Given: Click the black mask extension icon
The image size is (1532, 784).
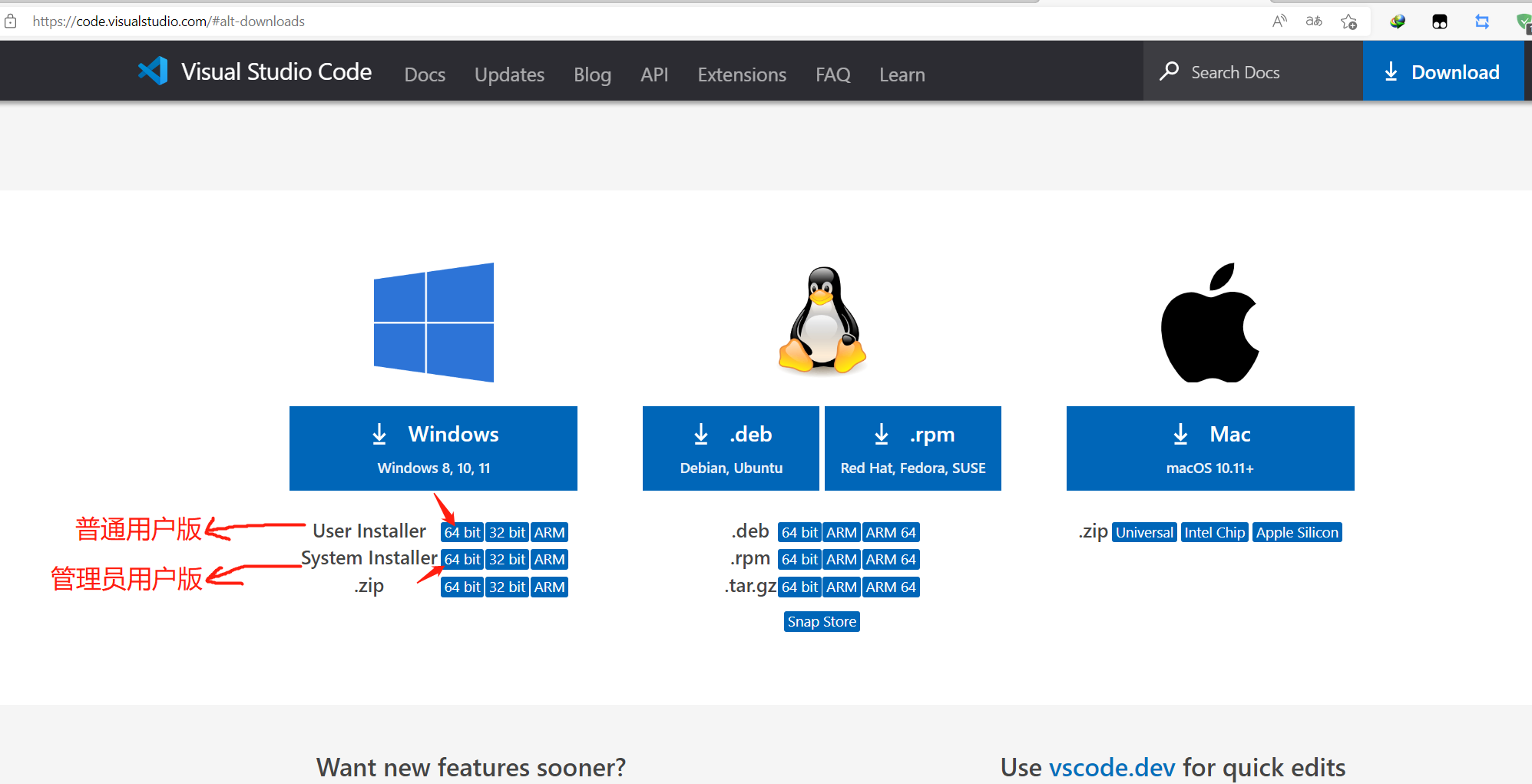Looking at the screenshot, I should point(1440,22).
